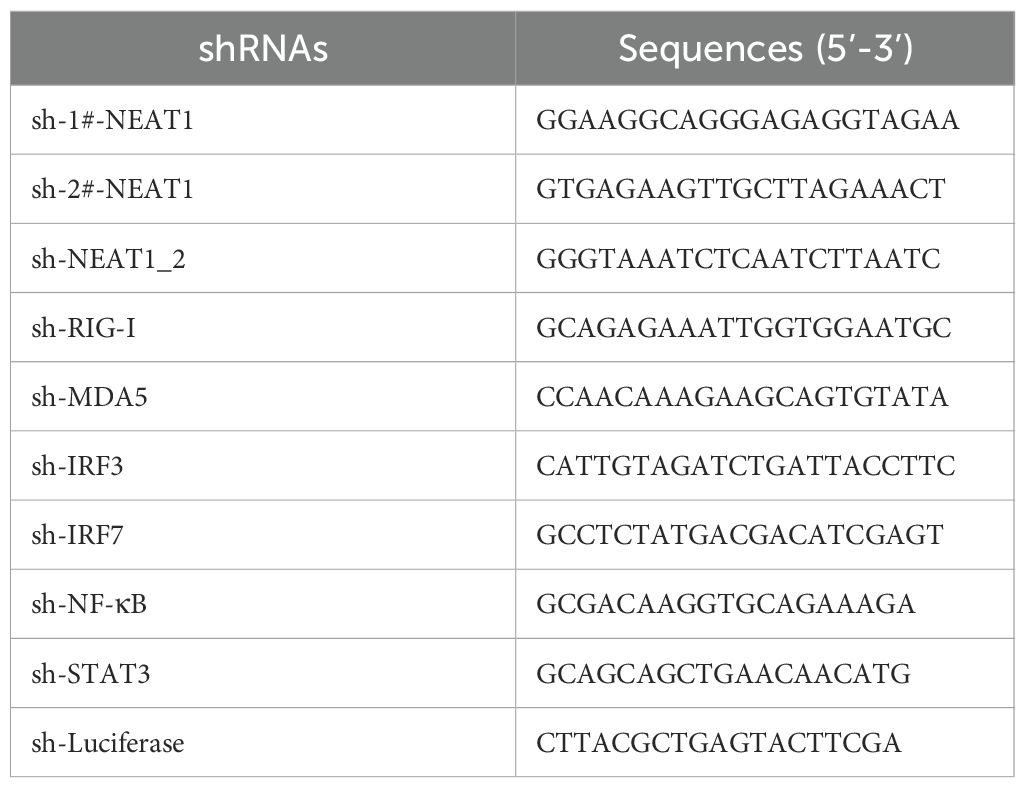This screenshot has width=1026, height=788.
Task: Select the sh-RIG-I cell
Action: coord(83,328)
